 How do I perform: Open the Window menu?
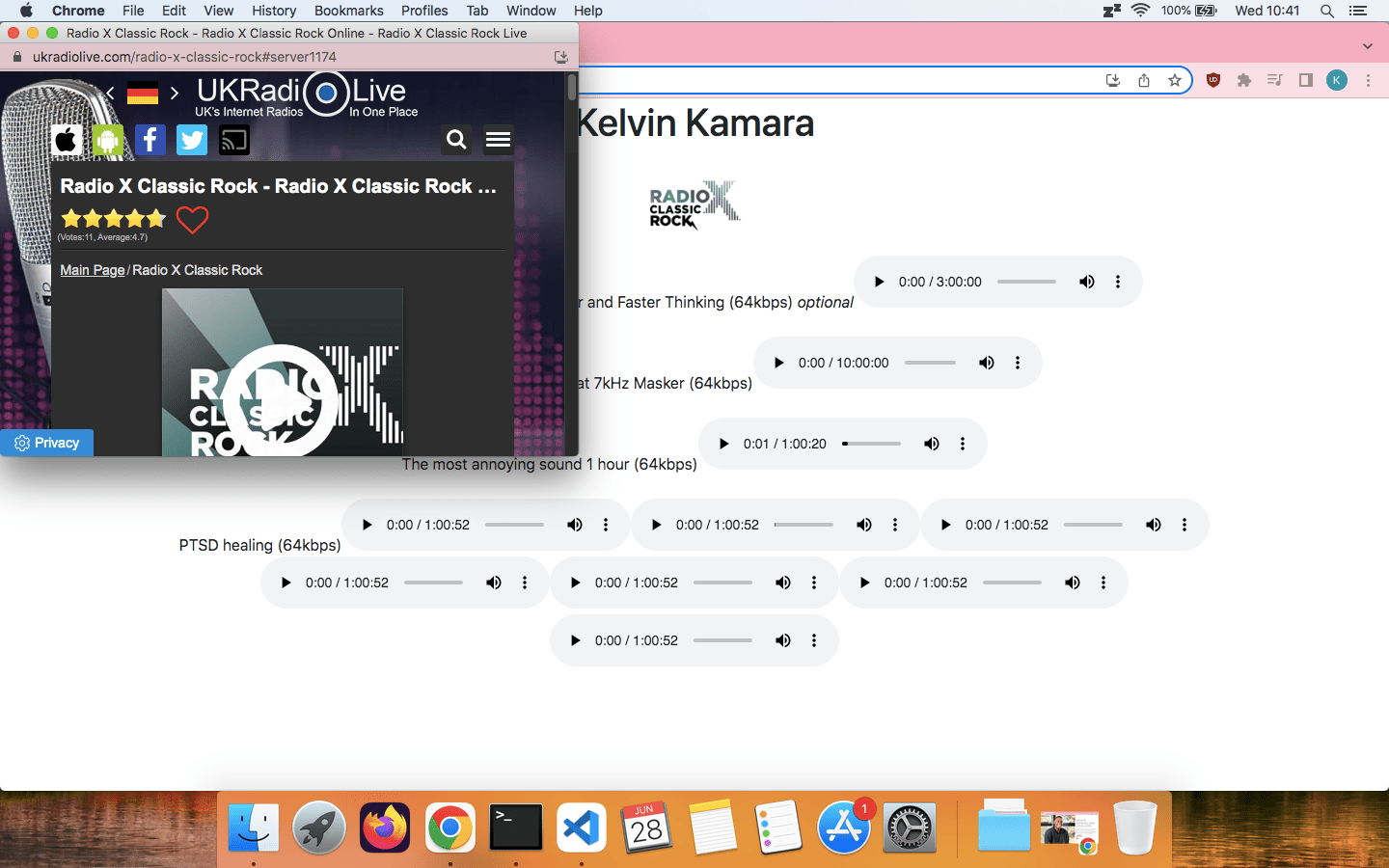coord(531,11)
